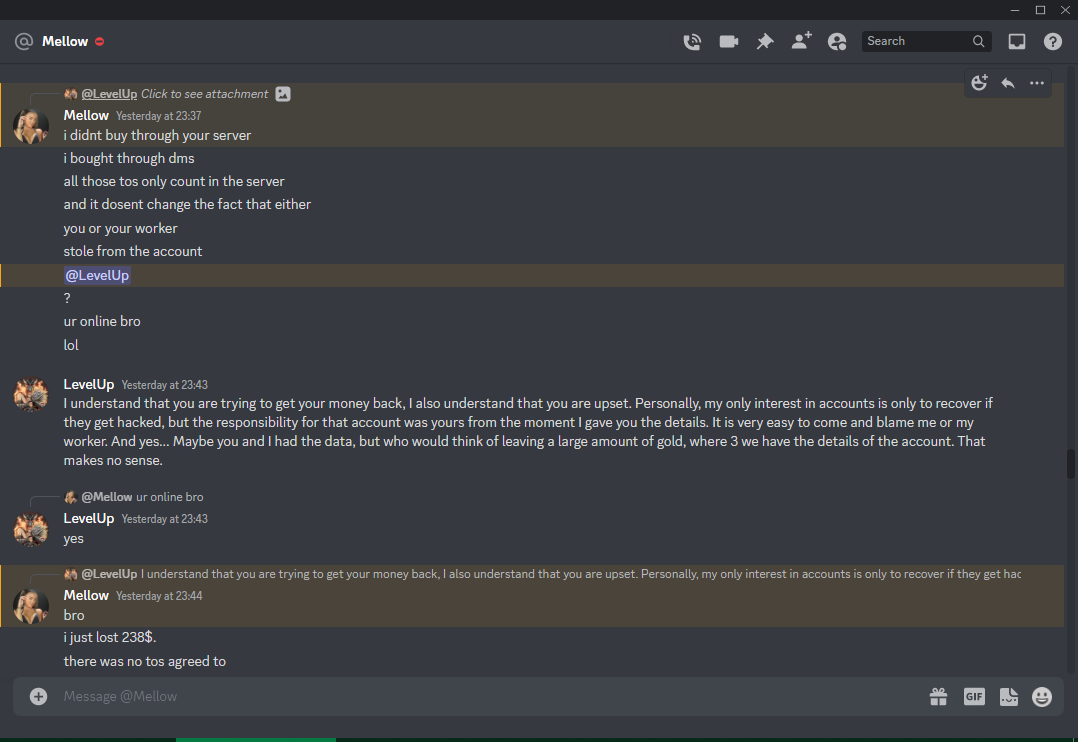Open the sticker picker
1078x742 pixels.
(x=1009, y=697)
